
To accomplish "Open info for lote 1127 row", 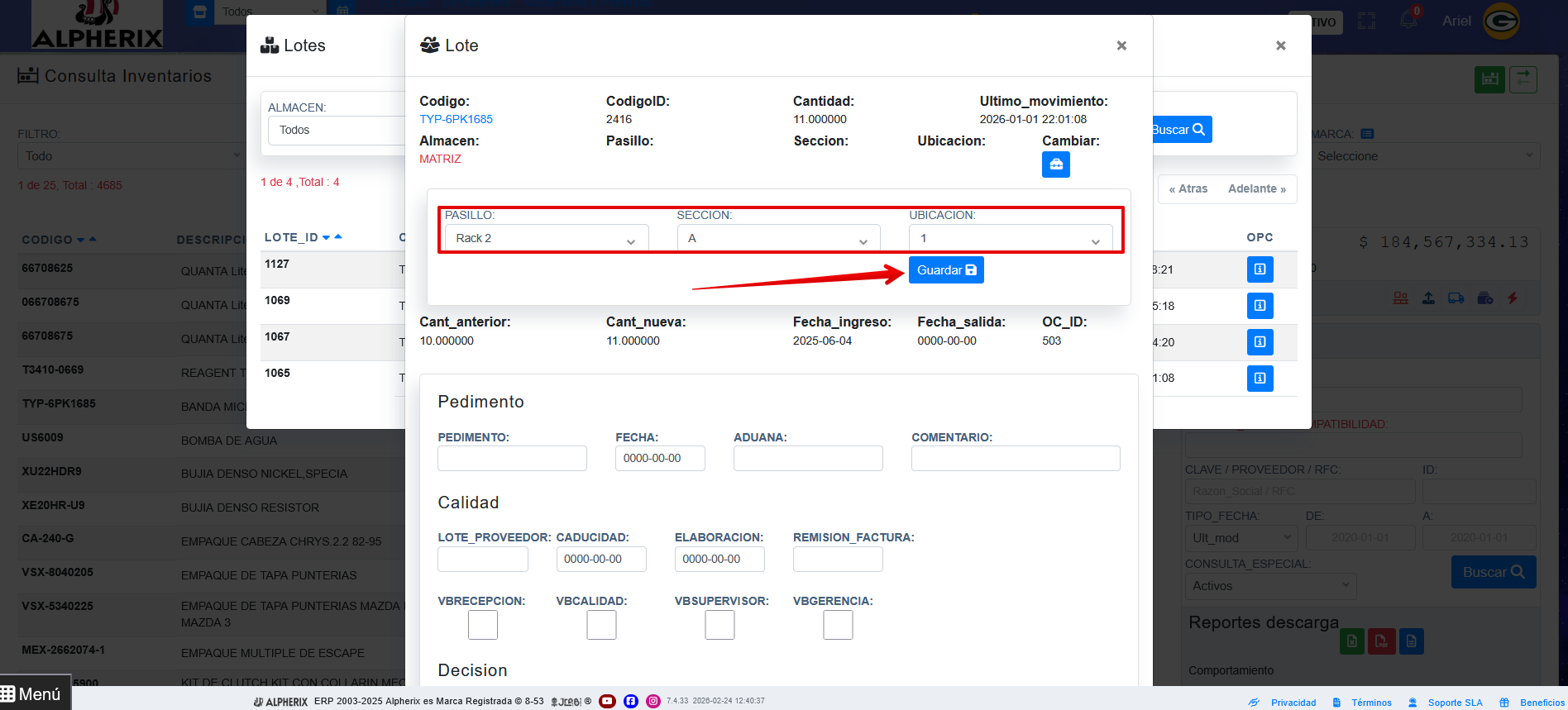I will coord(1260,269).
